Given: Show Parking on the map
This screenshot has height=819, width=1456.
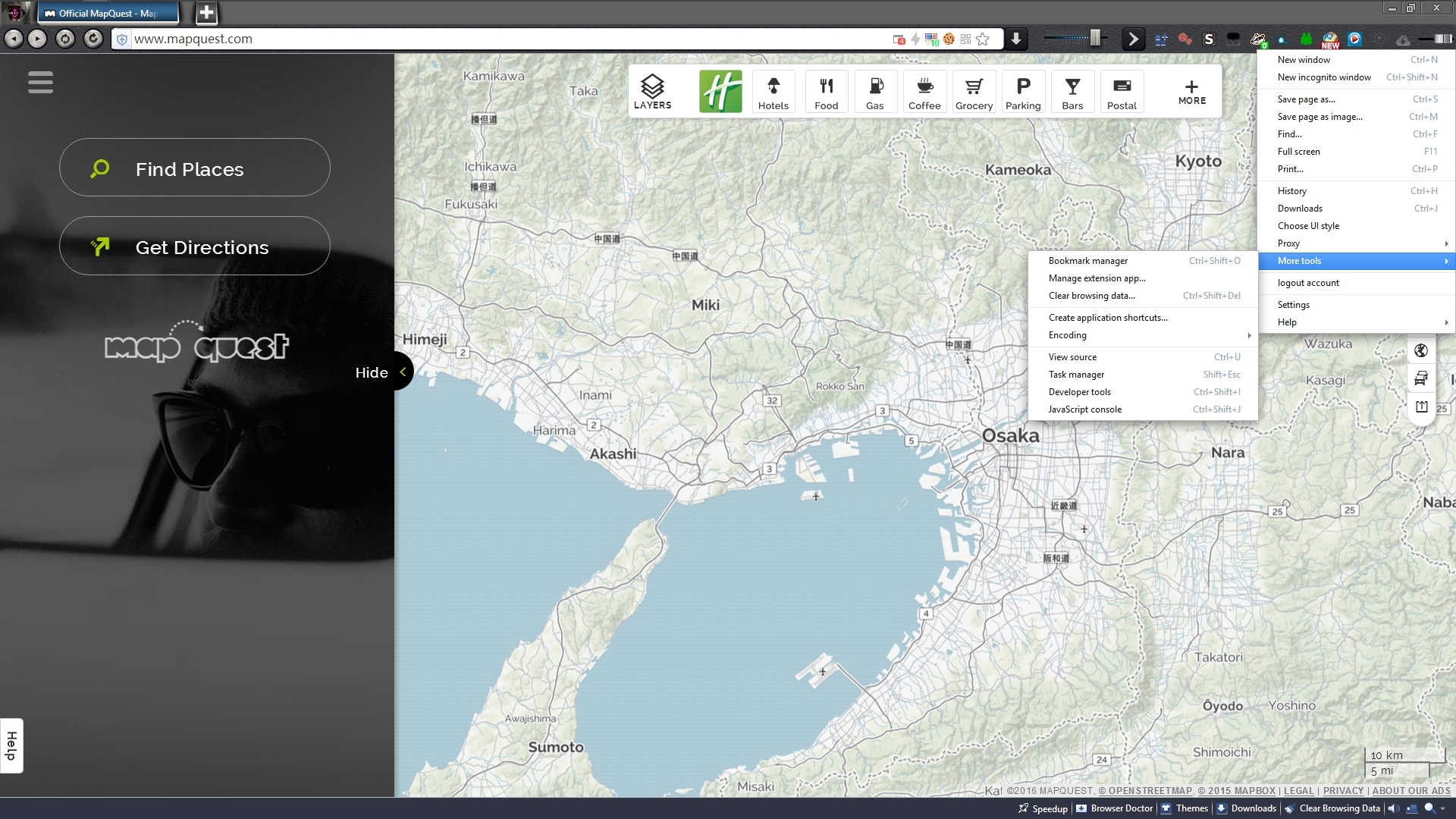Looking at the screenshot, I should 1023,92.
